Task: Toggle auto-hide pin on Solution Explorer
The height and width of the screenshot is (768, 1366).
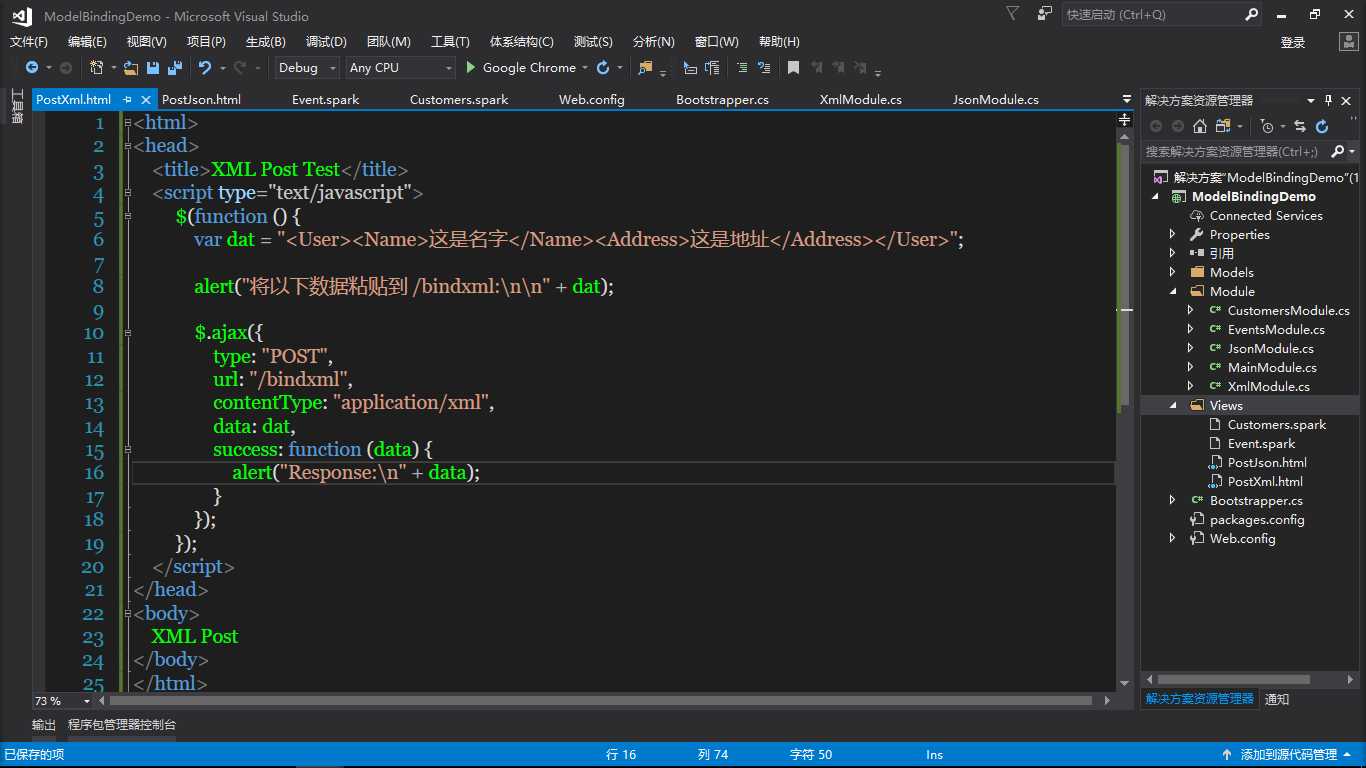Action: pos(1329,100)
